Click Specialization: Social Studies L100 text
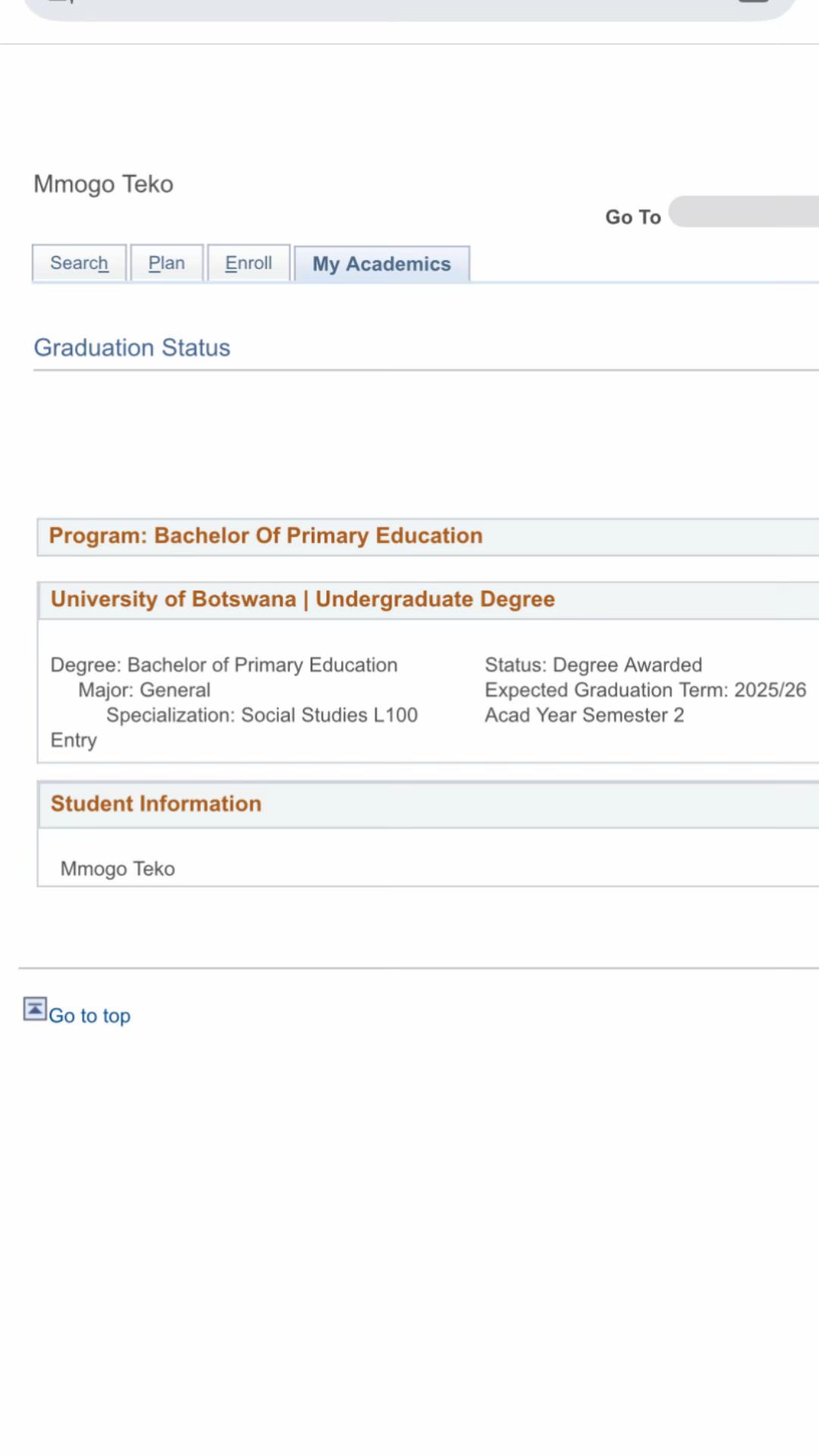Image resolution: width=819 pixels, height=1456 pixels. pyautogui.click(x=262, y=715)
